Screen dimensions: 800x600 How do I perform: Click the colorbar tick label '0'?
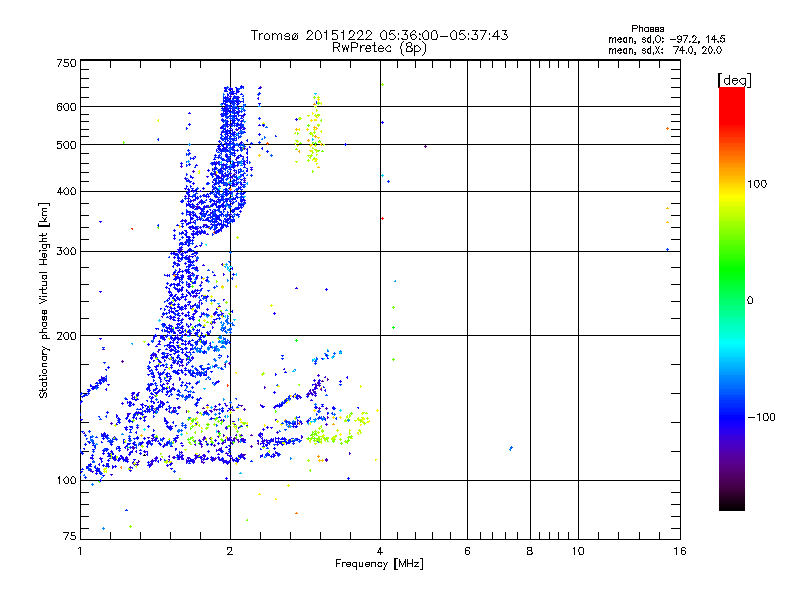(750, 301)
